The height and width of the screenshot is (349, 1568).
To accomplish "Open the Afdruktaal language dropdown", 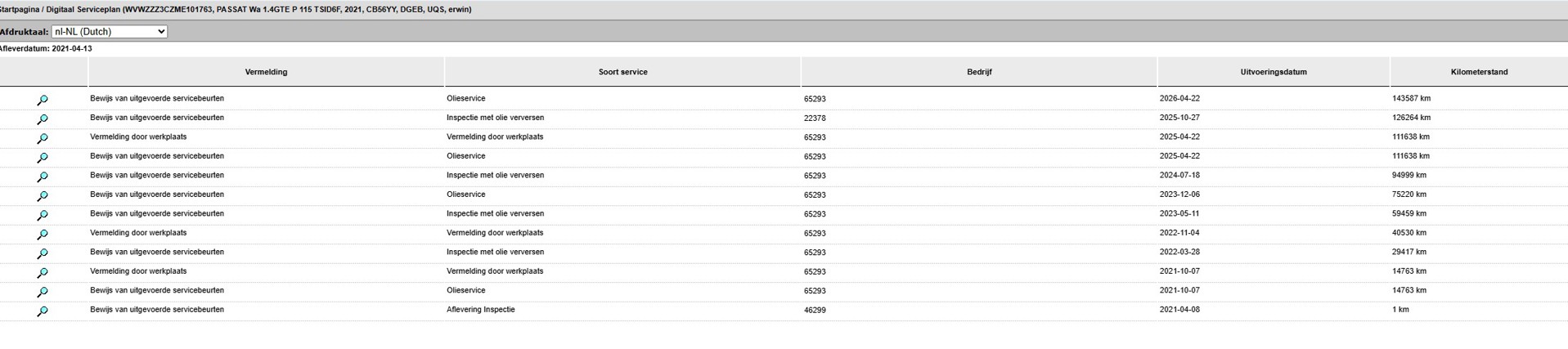I will [110, 32].
